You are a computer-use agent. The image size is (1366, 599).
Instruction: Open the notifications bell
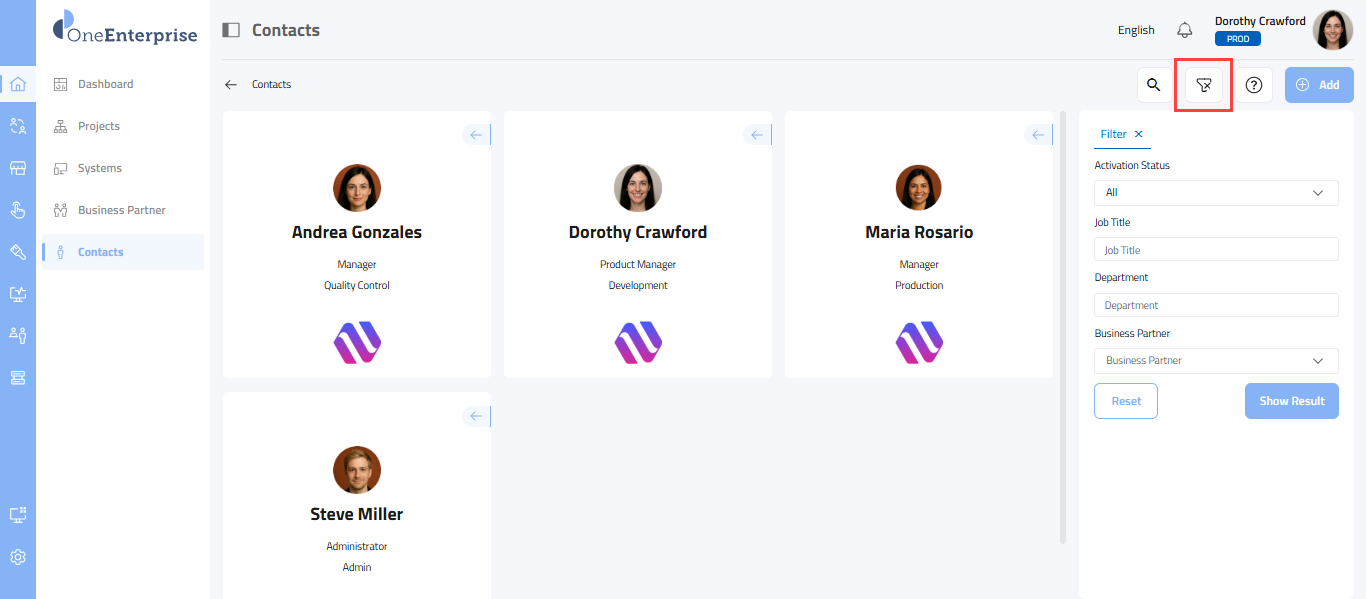[1185, 30]
